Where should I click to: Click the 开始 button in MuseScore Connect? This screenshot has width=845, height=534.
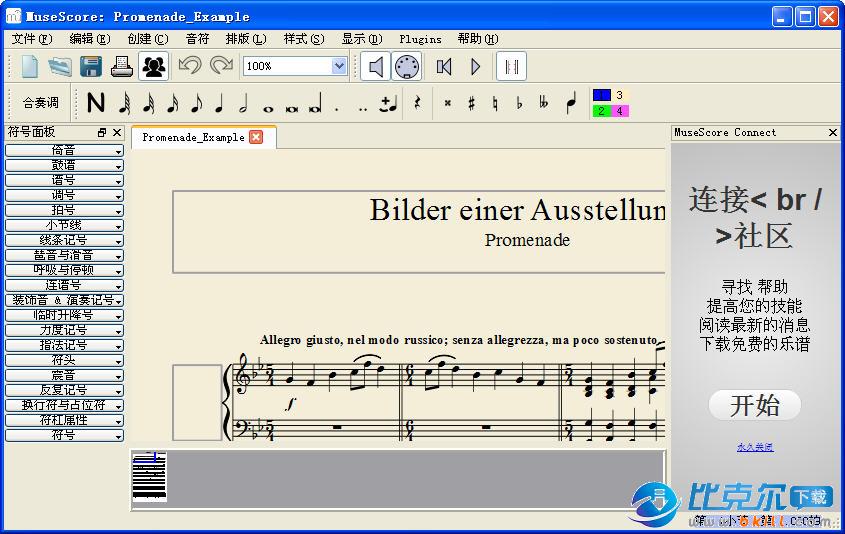755,405
